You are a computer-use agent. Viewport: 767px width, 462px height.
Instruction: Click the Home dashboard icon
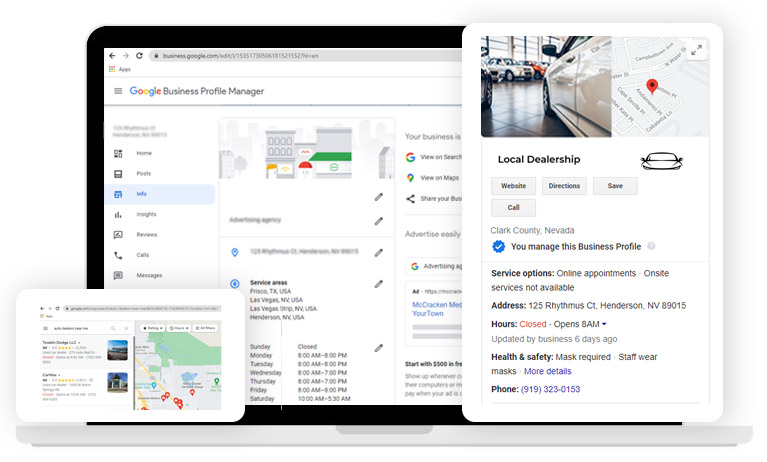pos(118,154)
